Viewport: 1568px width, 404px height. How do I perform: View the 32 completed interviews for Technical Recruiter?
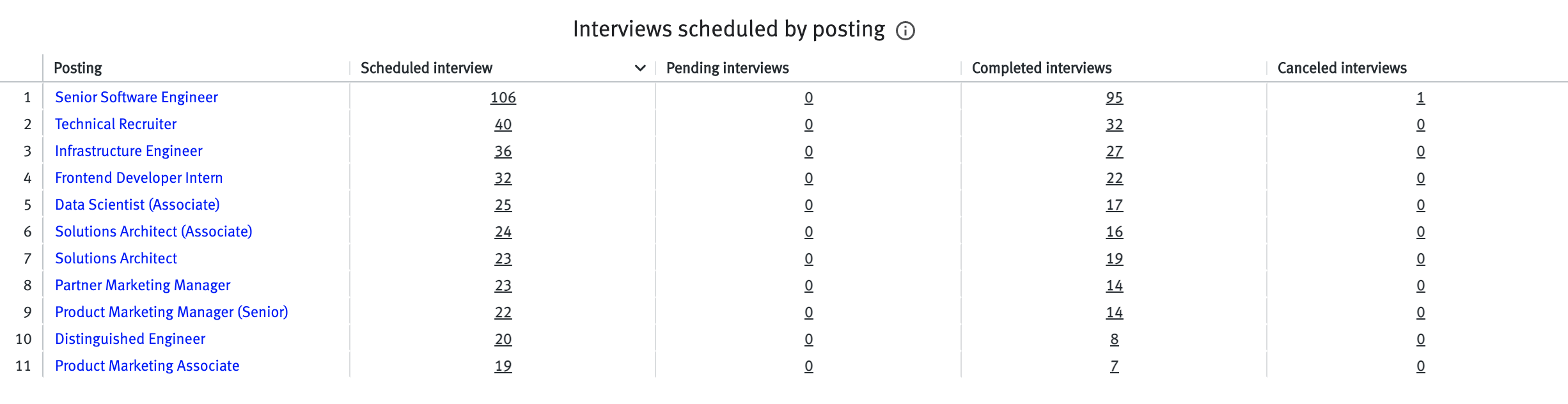(x=1113, y=124)
